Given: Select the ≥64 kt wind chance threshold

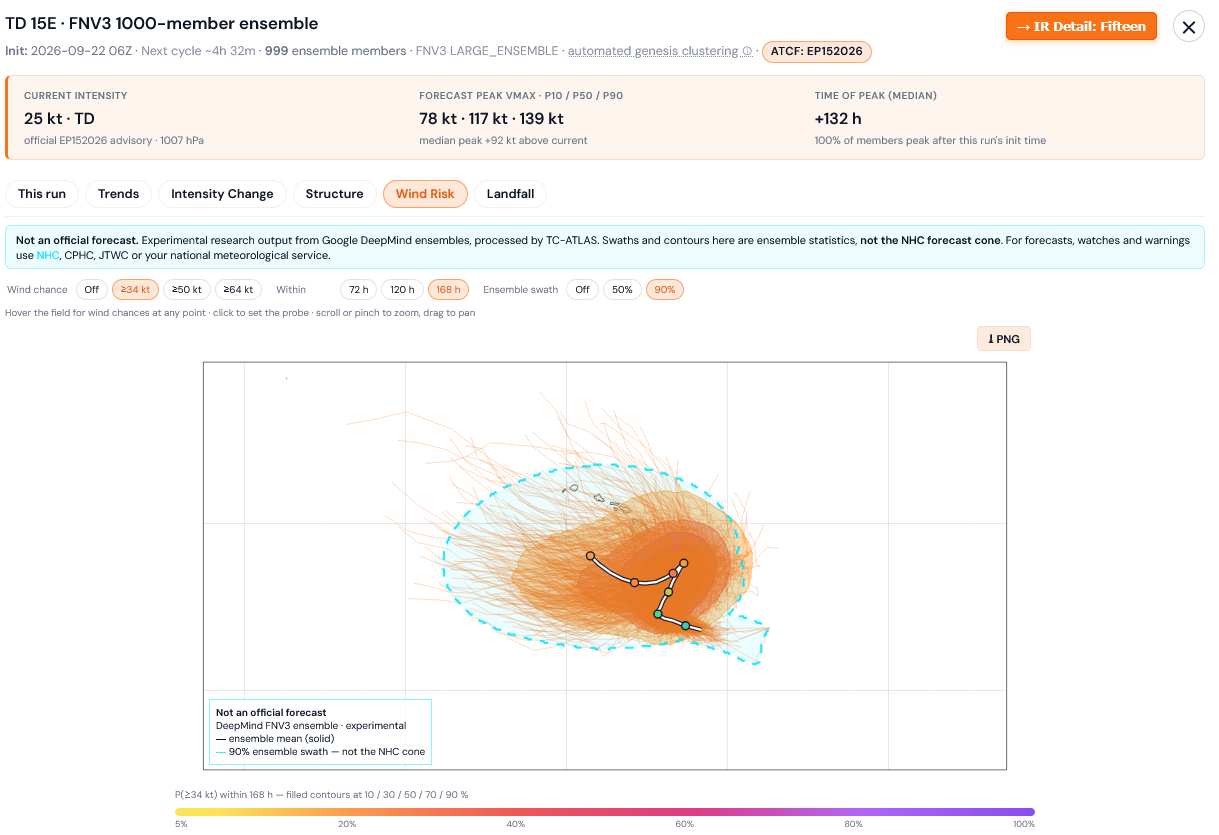Looking at the screenshot, I should [x=238, y=290].
